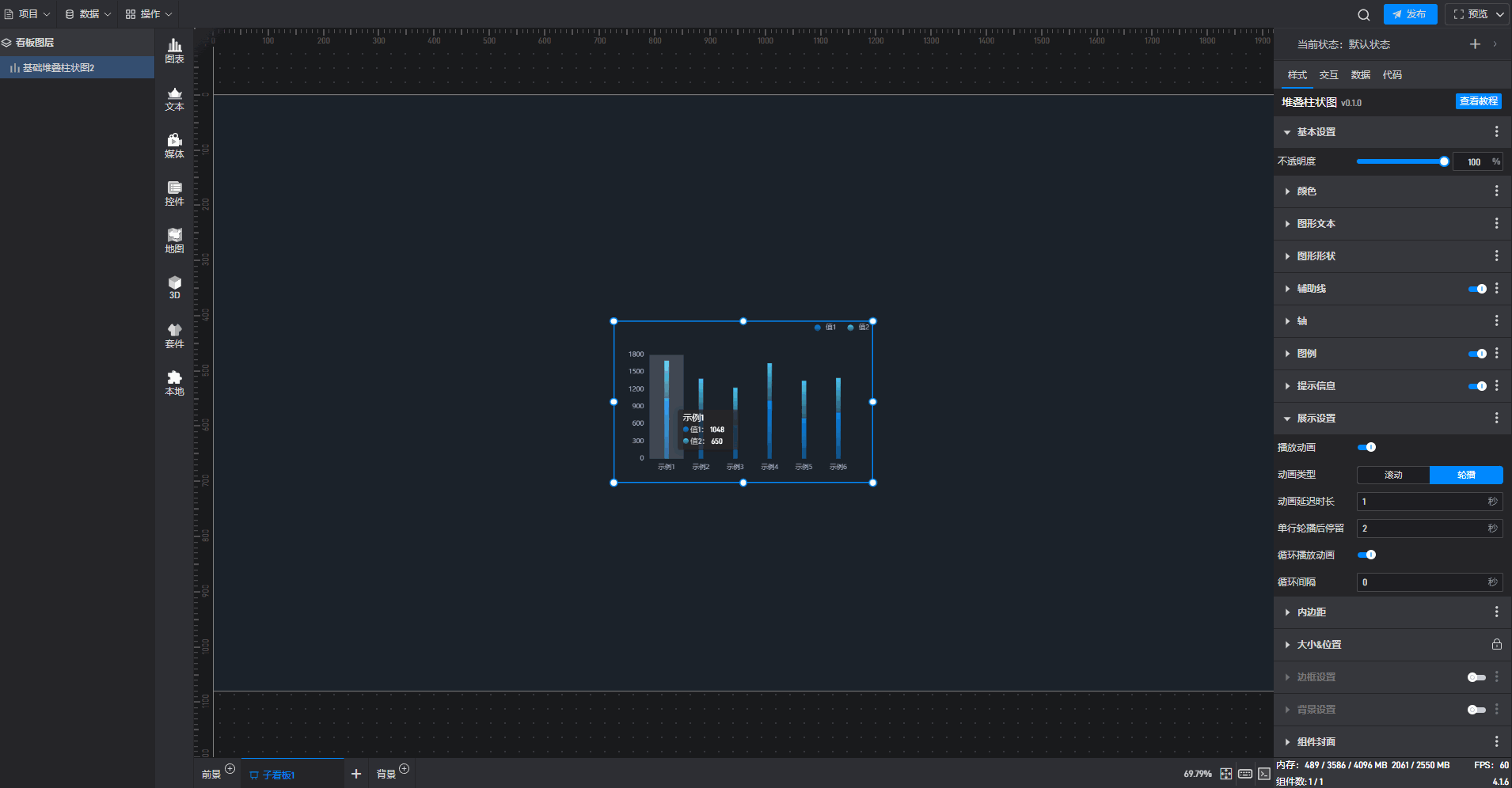The height and width of the screenshot is (788, 1512).
Task: Disable the 播放动画 animation switch
Action: coord(1366,447)
